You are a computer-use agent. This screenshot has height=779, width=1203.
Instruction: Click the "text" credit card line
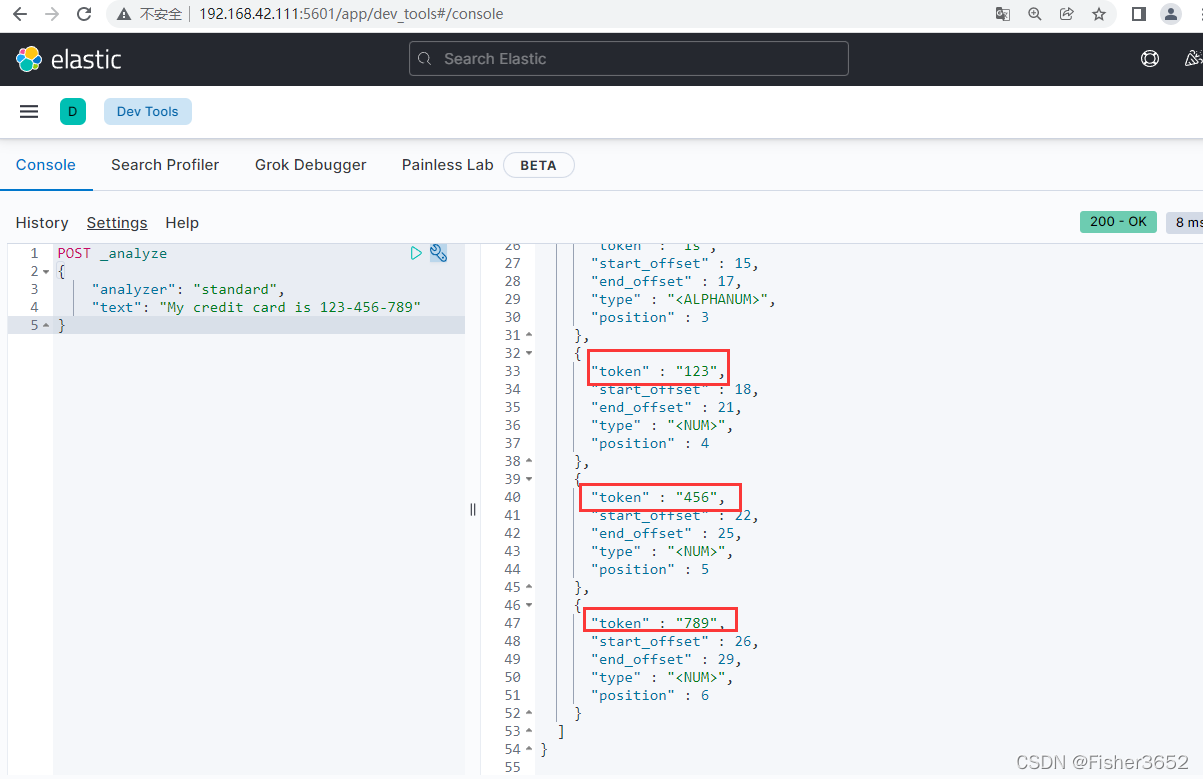(256, 307)
